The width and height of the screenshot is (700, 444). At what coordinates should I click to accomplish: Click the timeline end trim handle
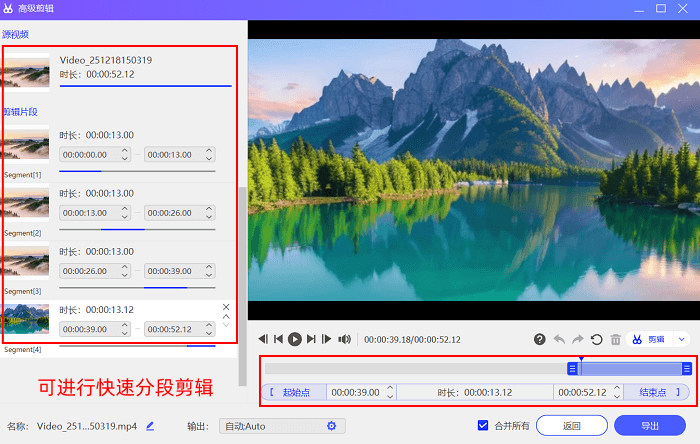click(687, 369)
